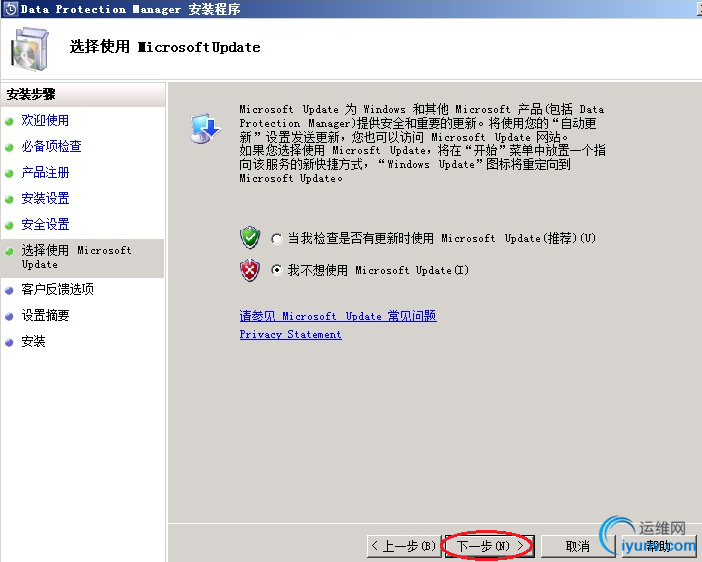Select 我不想使用 Microsoft Update radio button
Viewport: 702px width, 562px height.
pos(277,270)
